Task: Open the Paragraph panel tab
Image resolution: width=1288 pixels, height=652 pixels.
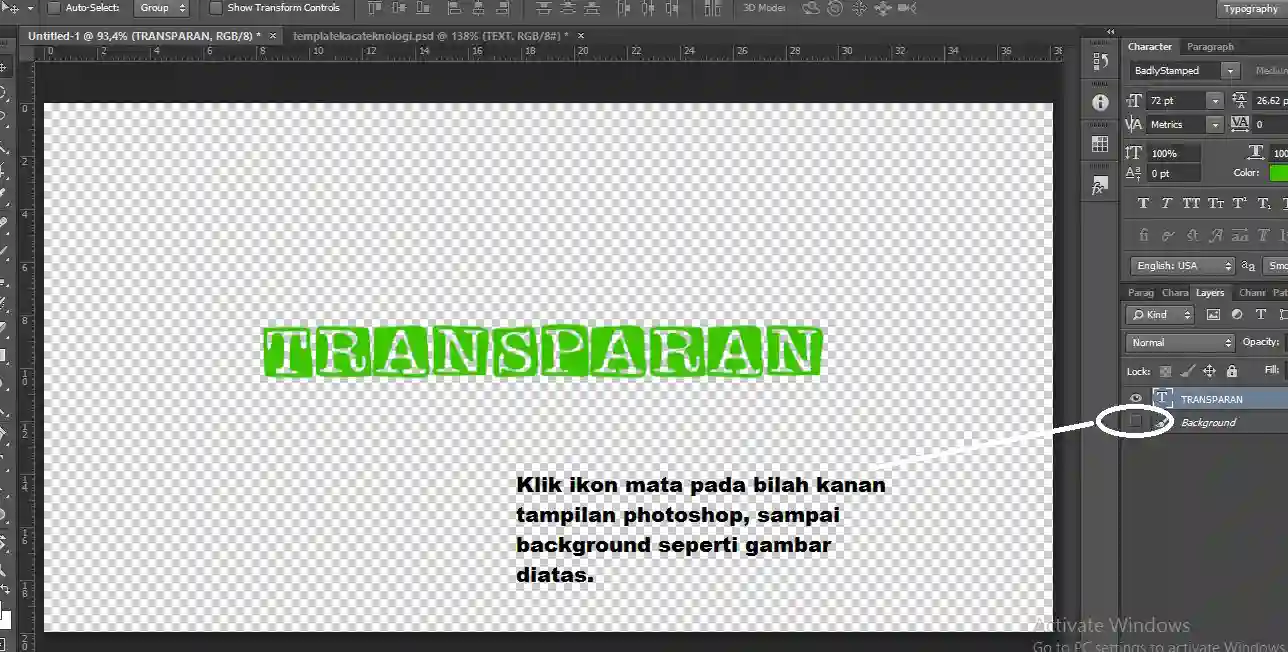Action: tap(1210, 47)
